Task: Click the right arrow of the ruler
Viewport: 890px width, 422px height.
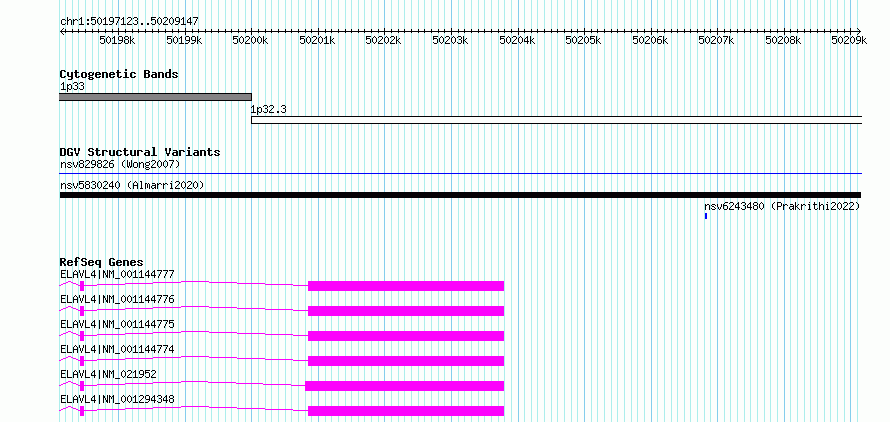Action: pyautogui.click(x=859, y=31)
